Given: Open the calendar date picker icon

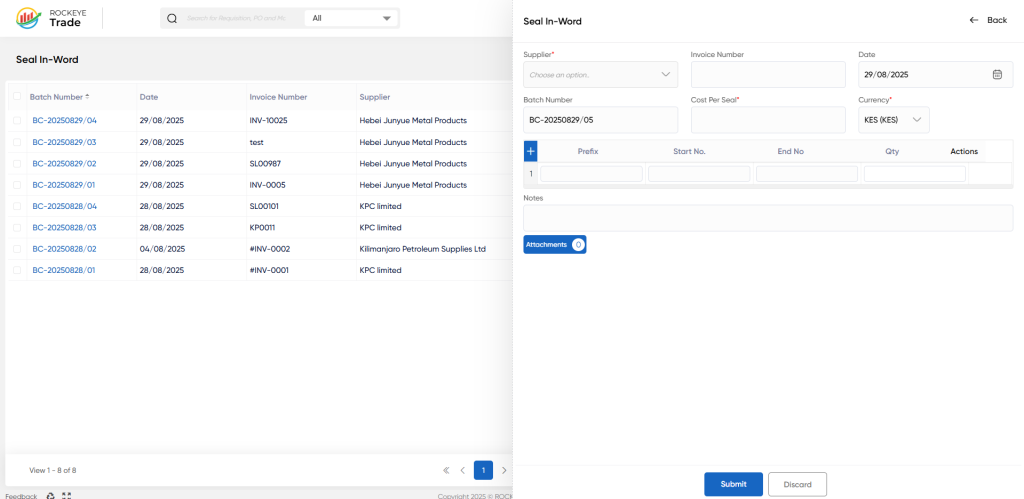Looking at the screenshot, I should tap(997, 74).
